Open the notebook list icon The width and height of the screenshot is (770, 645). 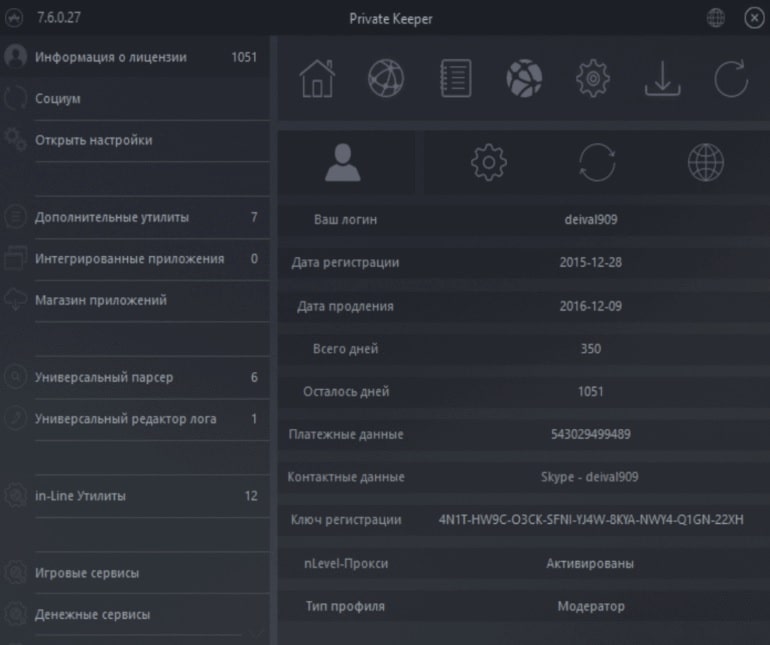pos(456,79)
